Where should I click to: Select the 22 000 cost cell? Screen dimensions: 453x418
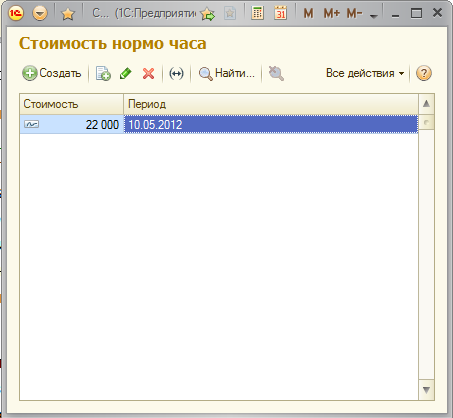click(x=72, y=124)
